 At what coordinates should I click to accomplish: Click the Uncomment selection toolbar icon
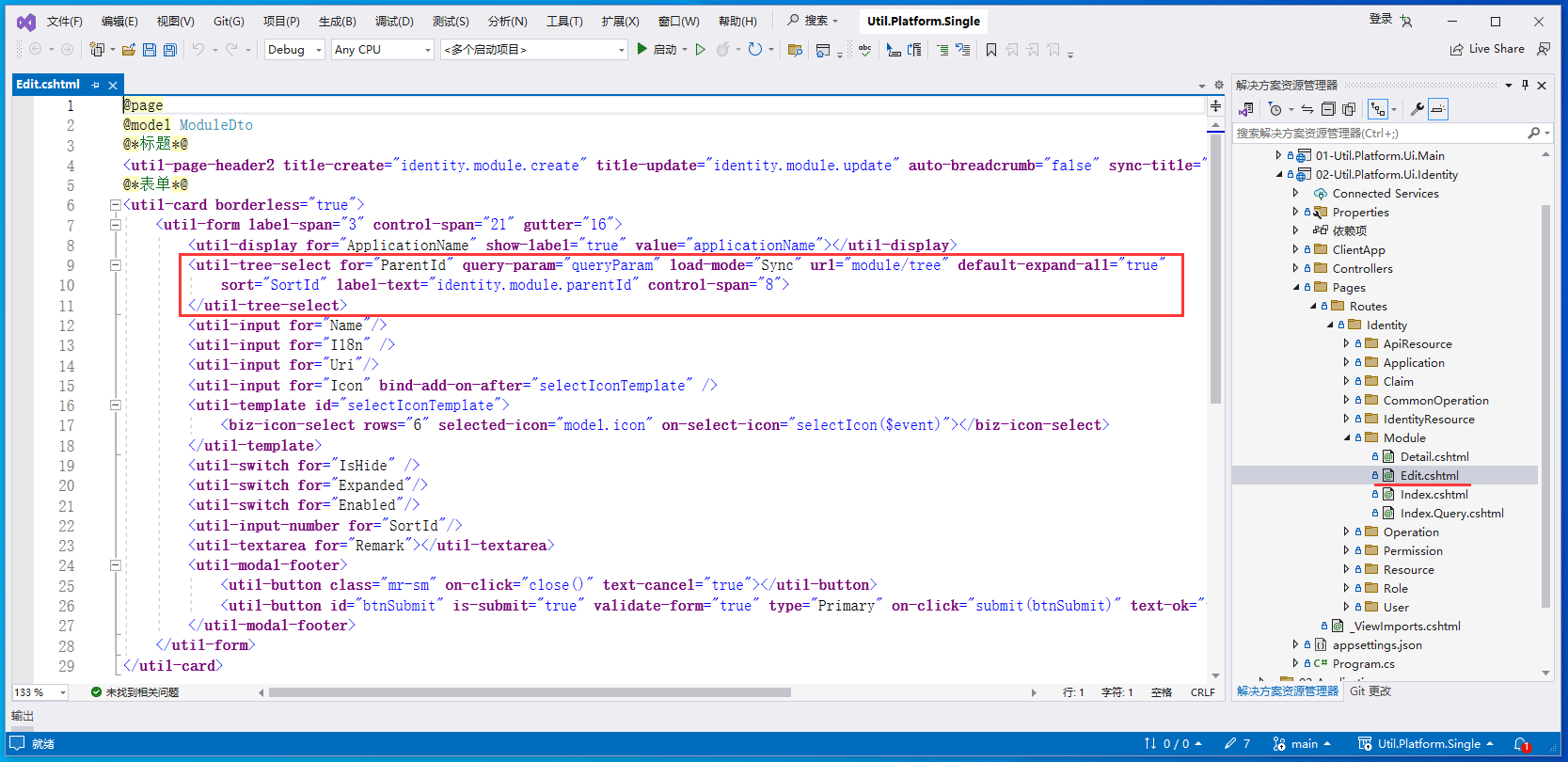coord(962,50)
